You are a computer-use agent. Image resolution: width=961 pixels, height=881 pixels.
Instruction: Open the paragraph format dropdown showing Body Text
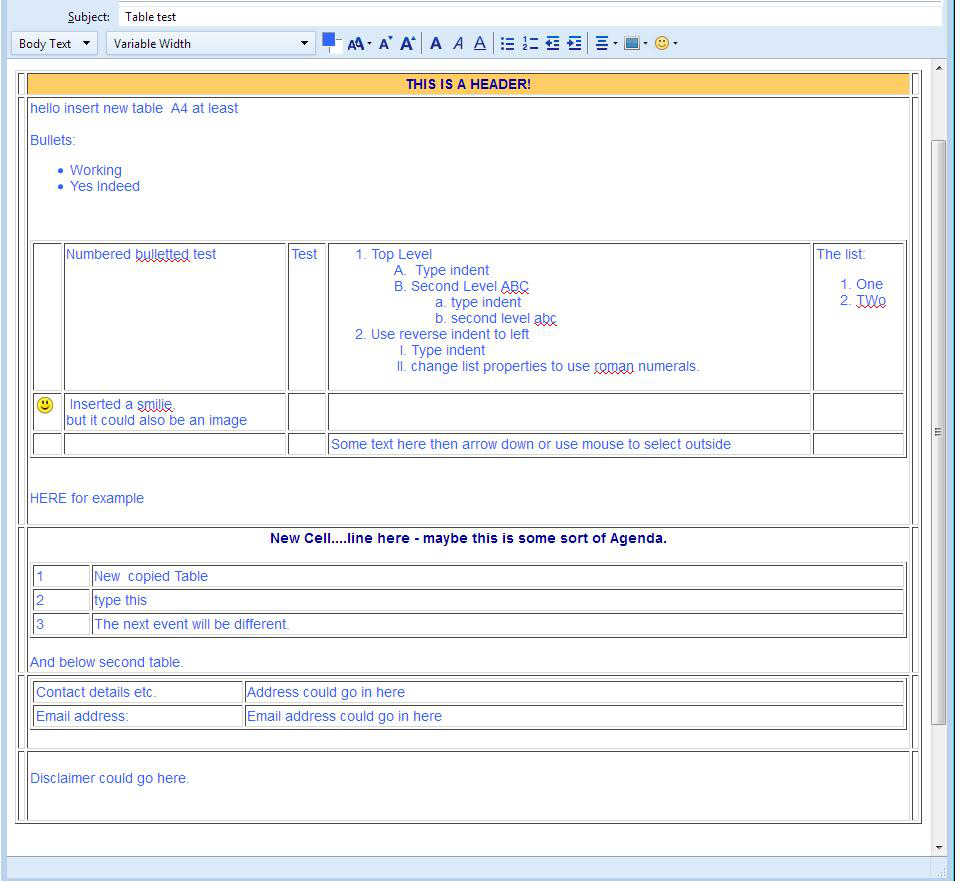(x=54, y=43)
